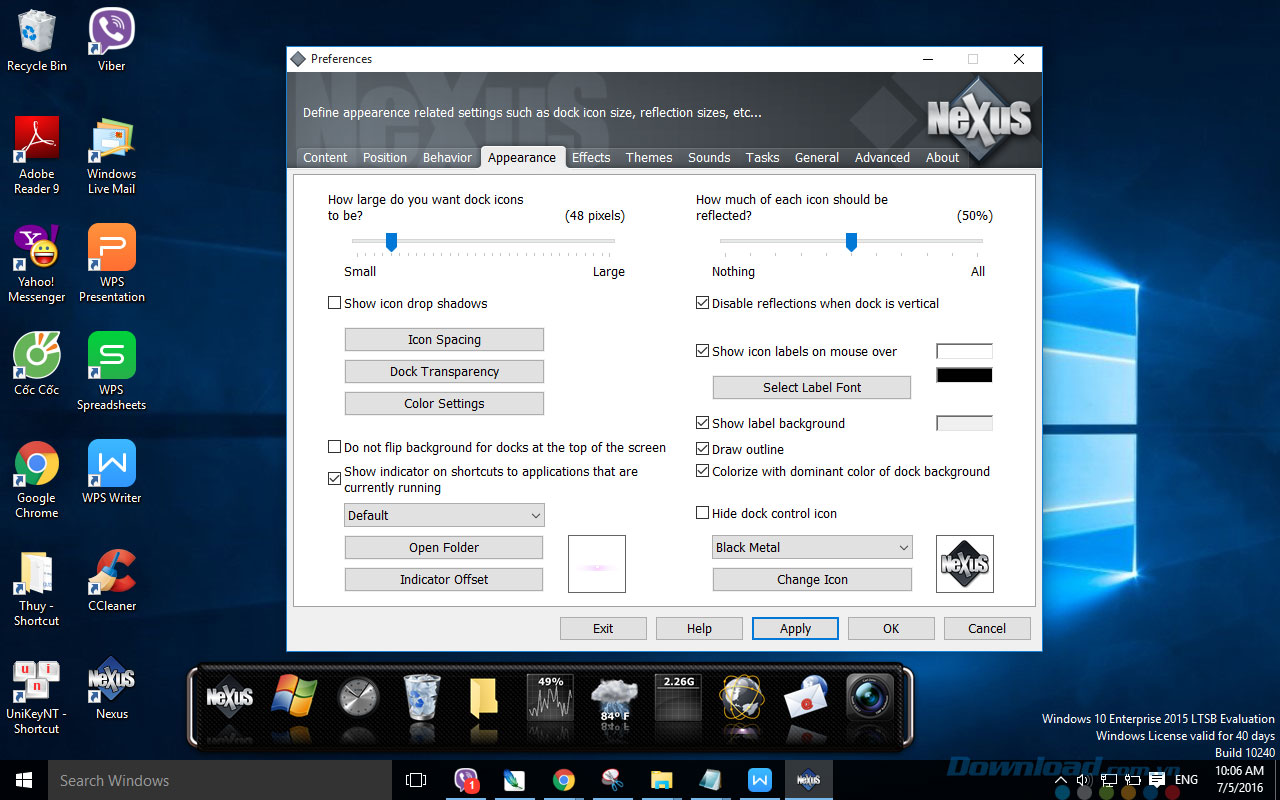Image resolution: width=1280 pixels, height=800 pixels.
Task: Open File Explorer from the taskbar
Action: 661,780
